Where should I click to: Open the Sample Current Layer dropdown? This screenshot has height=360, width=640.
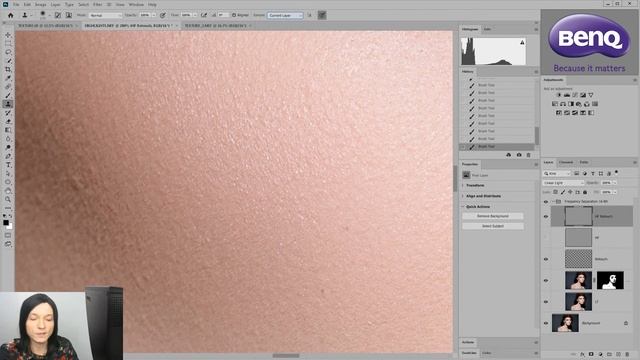(x=285, y=15)
